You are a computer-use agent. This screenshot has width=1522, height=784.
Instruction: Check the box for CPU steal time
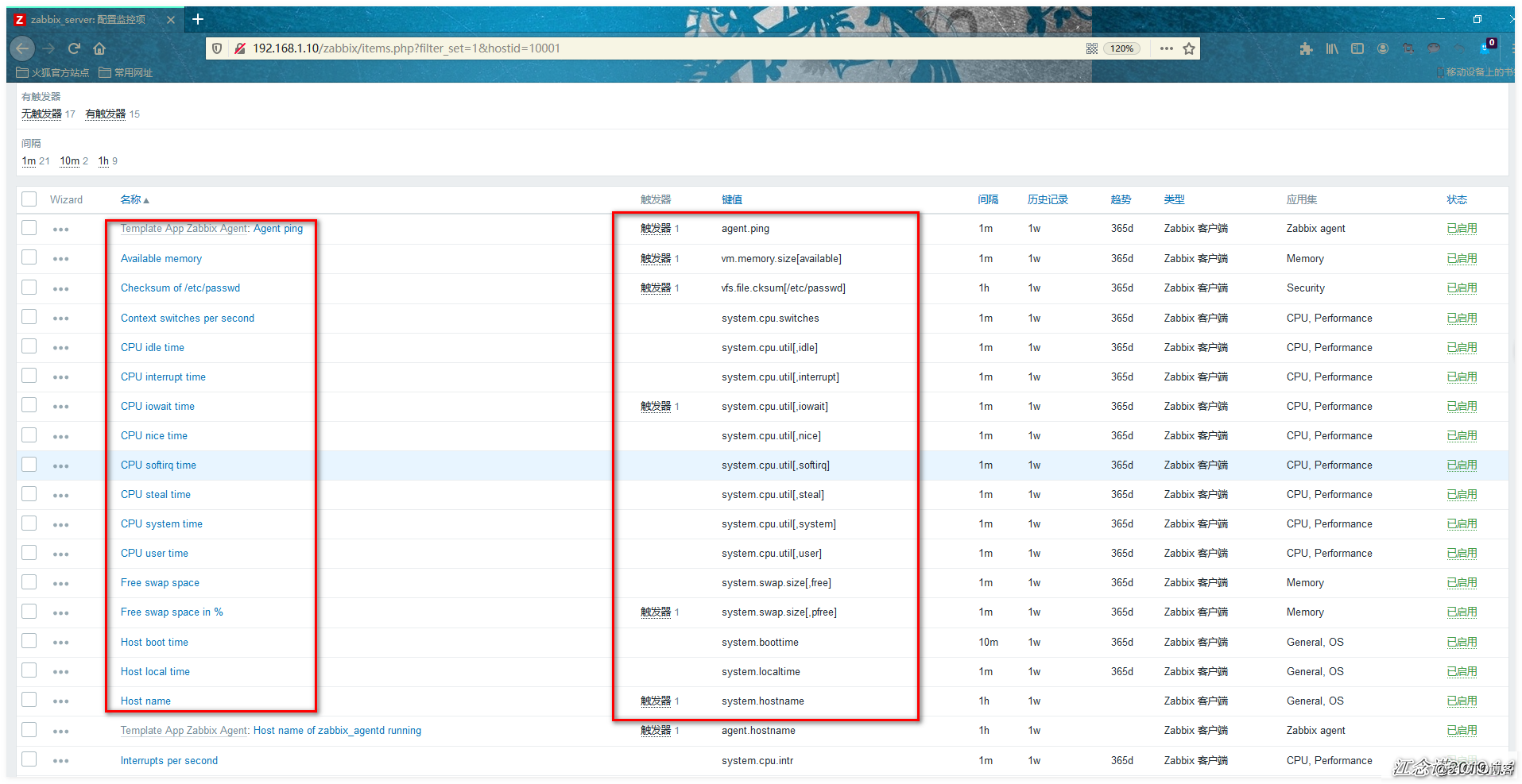tap(29, 494)
